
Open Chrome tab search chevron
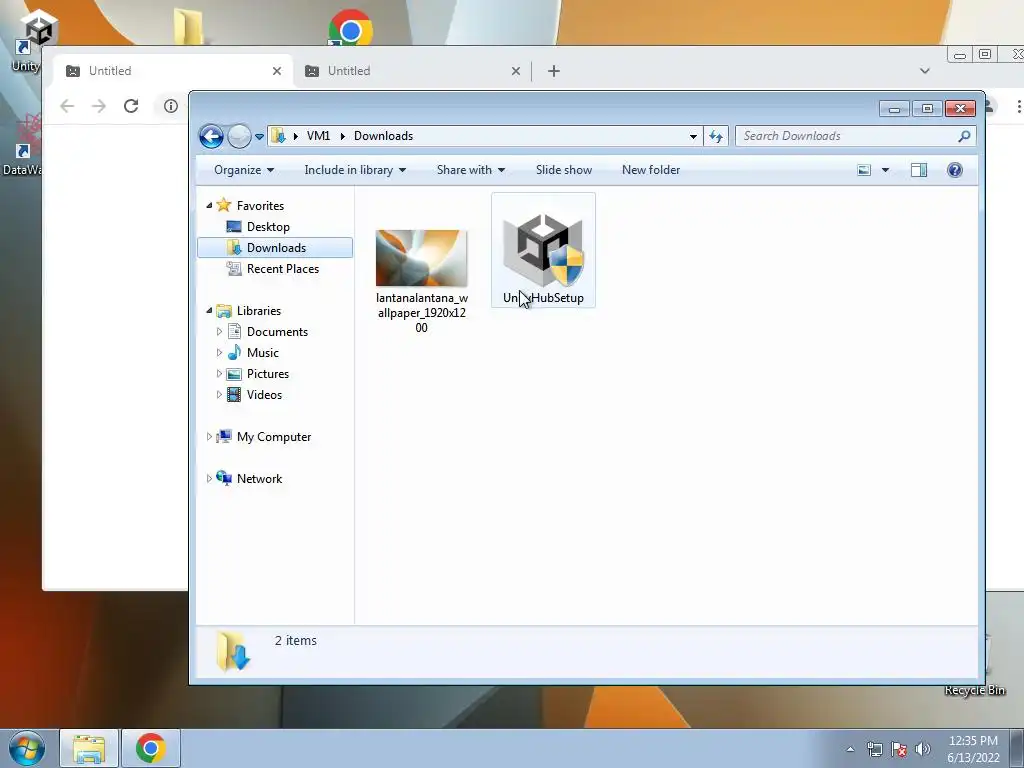[925, 71]
